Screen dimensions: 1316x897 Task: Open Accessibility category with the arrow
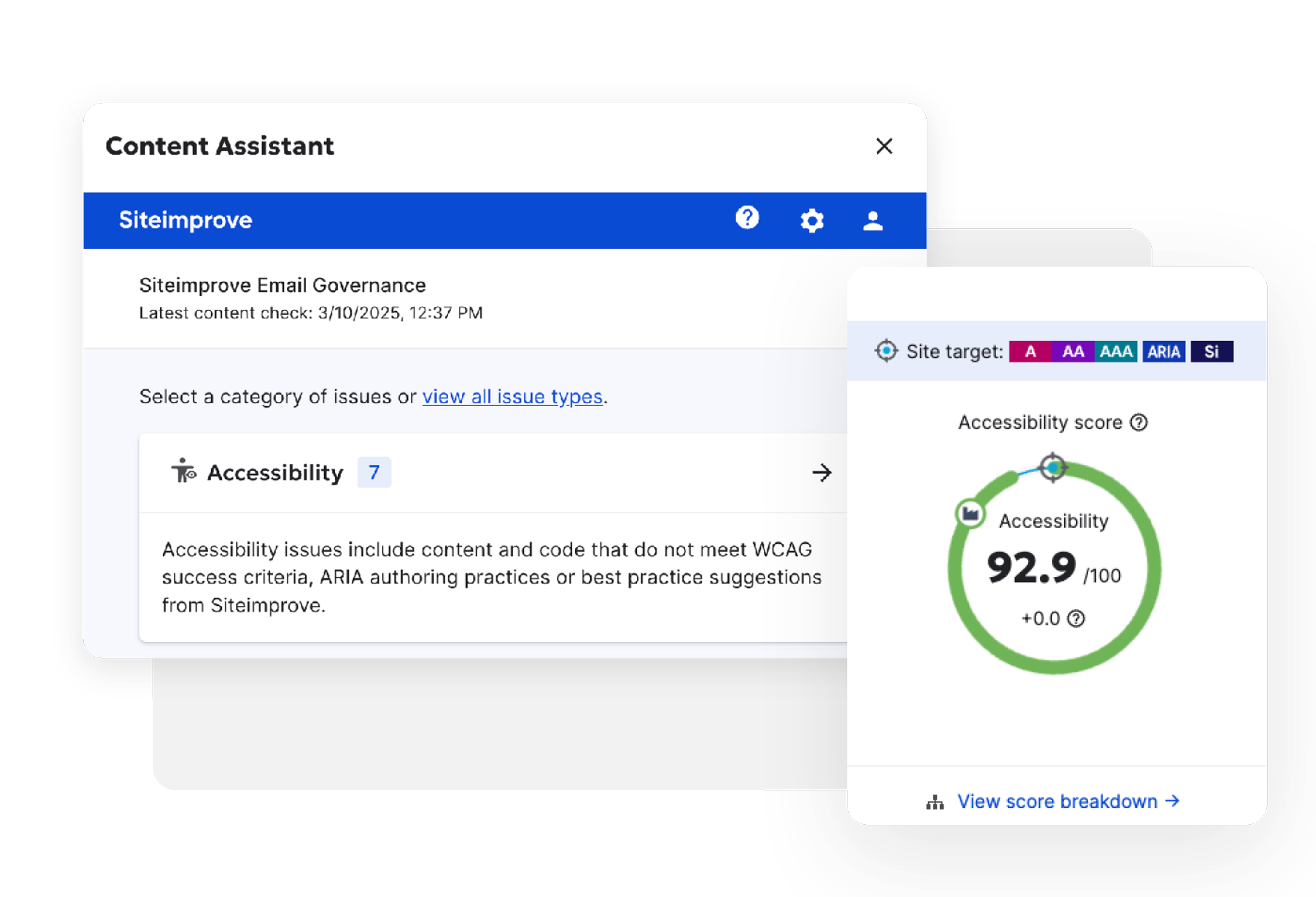point(822,472)
